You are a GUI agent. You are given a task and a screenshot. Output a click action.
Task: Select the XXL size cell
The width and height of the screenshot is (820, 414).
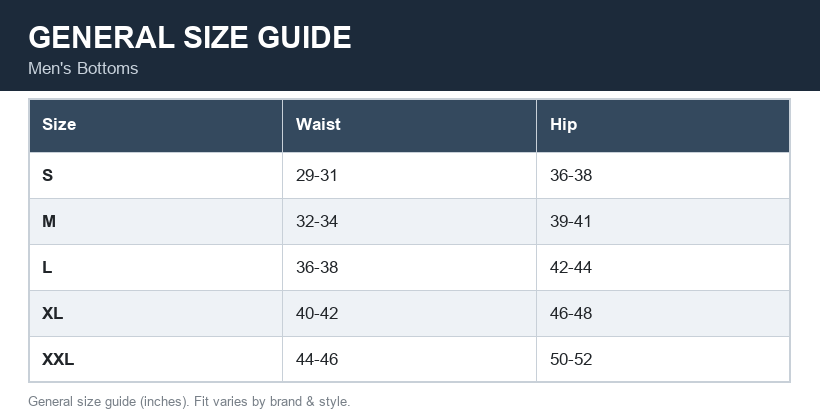pyautogui.click(x=156, y=359)
